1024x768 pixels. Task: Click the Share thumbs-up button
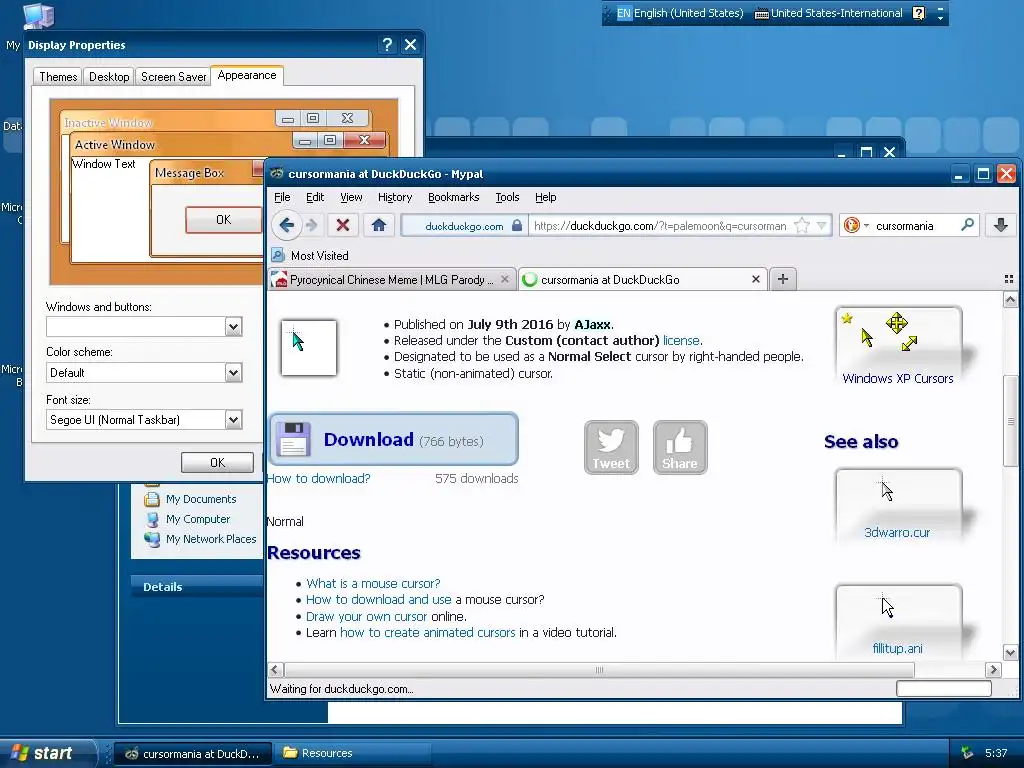[680, 447]
